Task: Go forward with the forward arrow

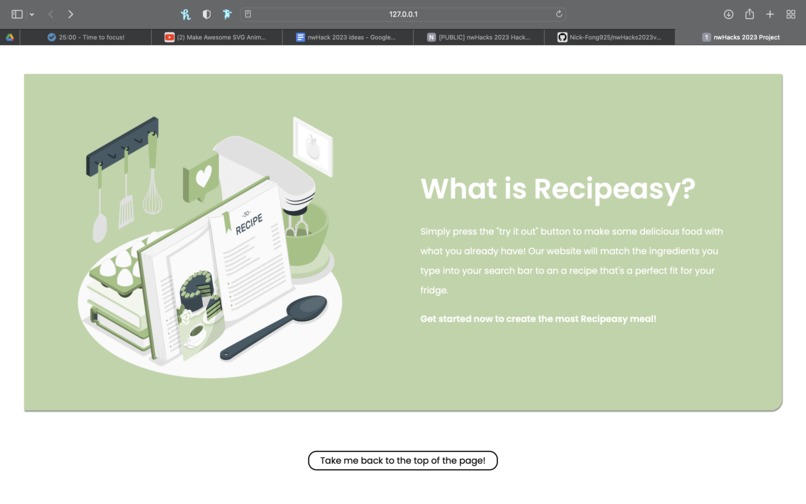Action: pyautogui.click(x=70, y=14)
